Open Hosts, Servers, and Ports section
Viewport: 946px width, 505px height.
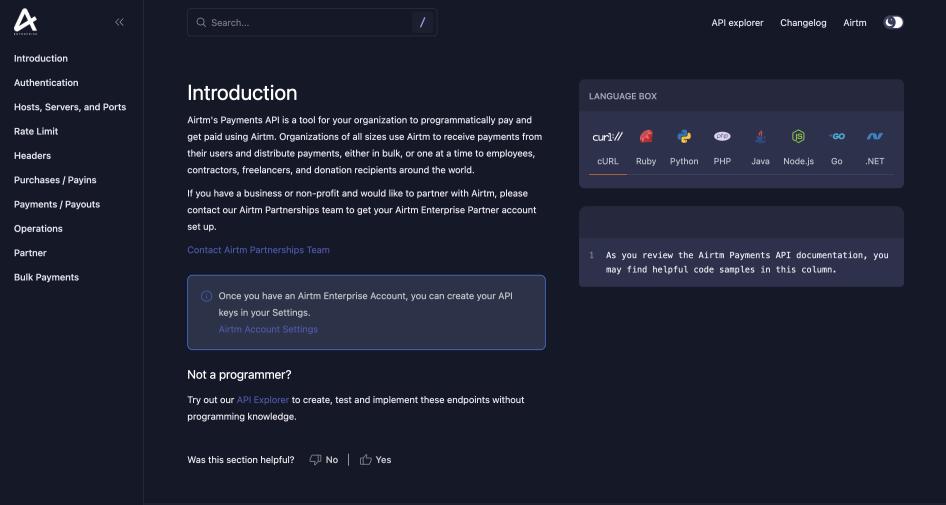70,107
